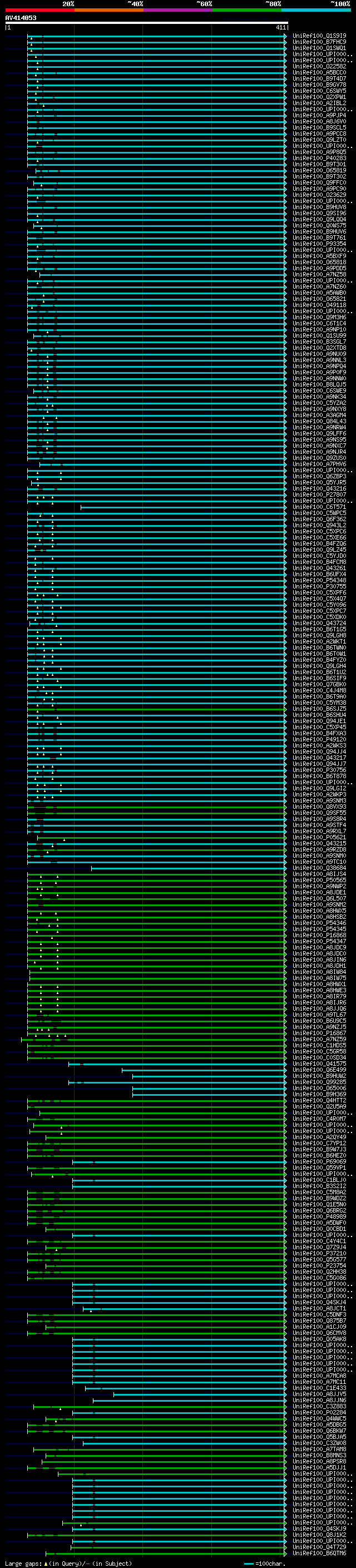The height and width of the screenshot is (1568, 356).
Task: Open hit UniRef100_B7FHC9
Action: pos(319,42)
